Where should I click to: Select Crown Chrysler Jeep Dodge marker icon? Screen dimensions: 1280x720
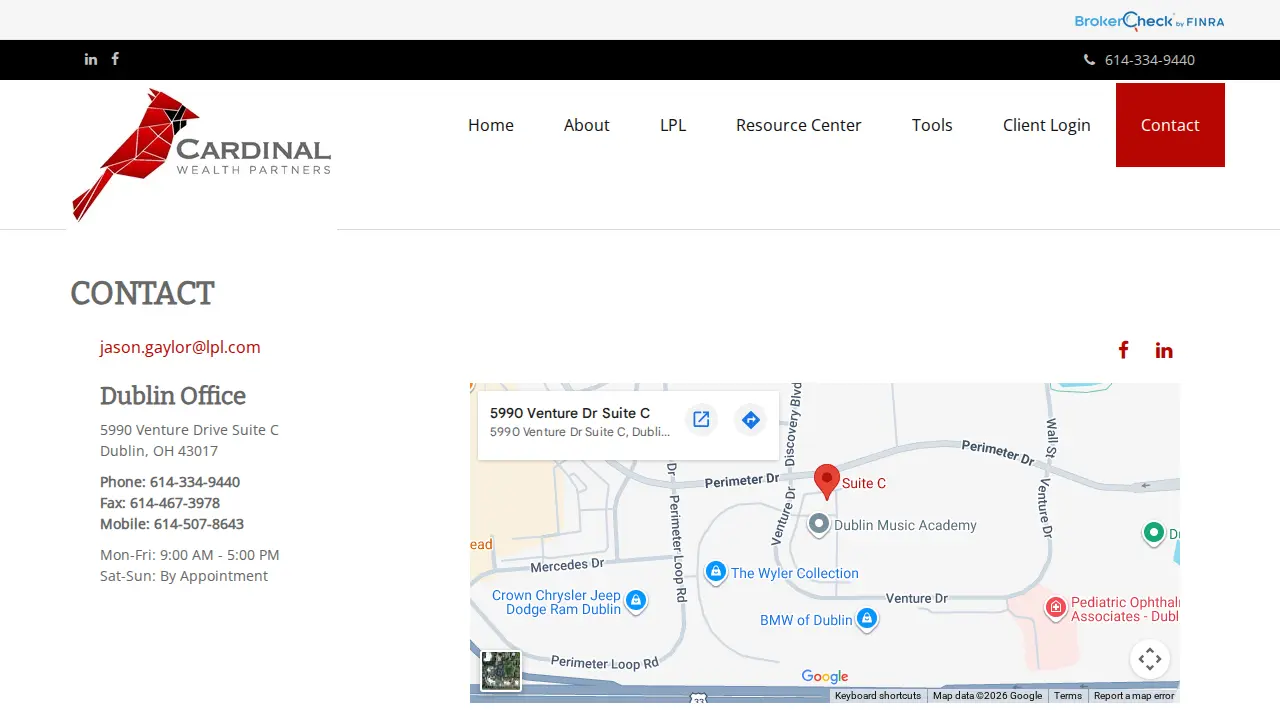tap(635, 601)
